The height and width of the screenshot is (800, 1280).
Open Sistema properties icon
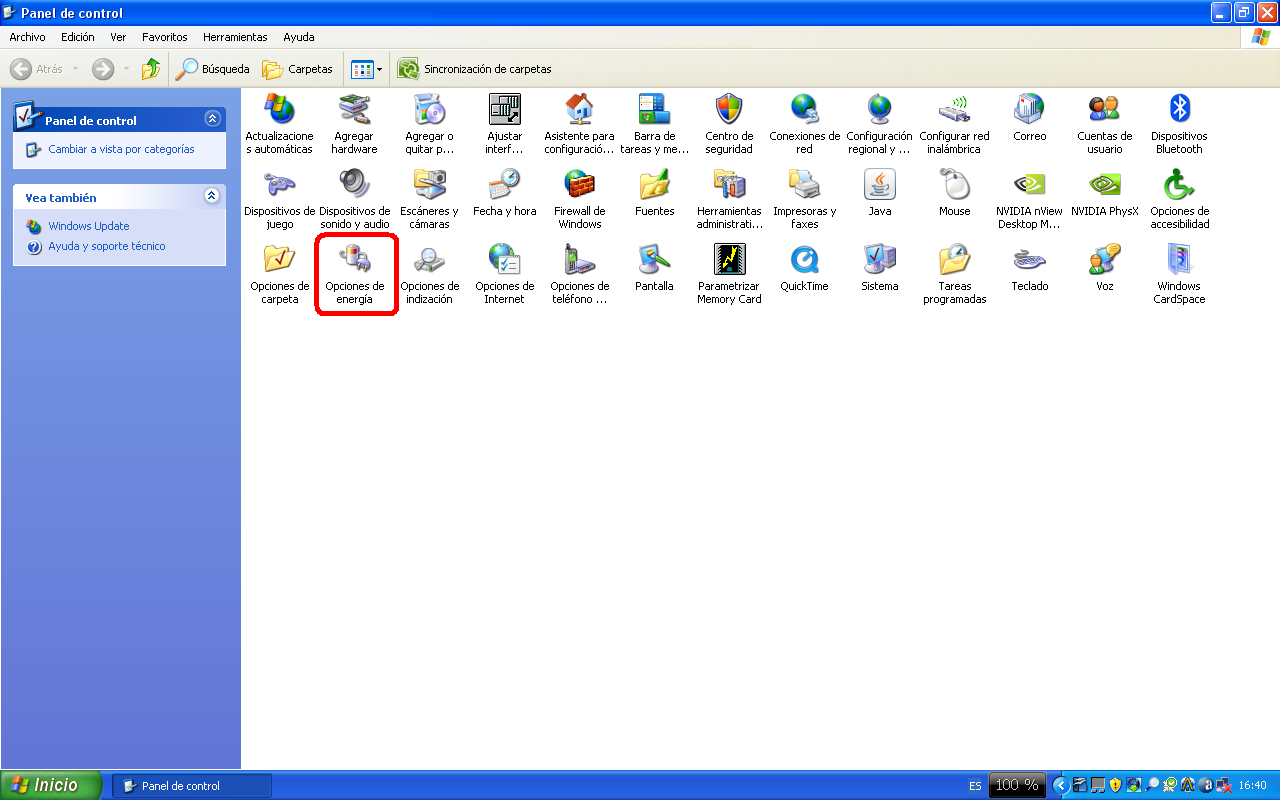[x=880, y=268]
